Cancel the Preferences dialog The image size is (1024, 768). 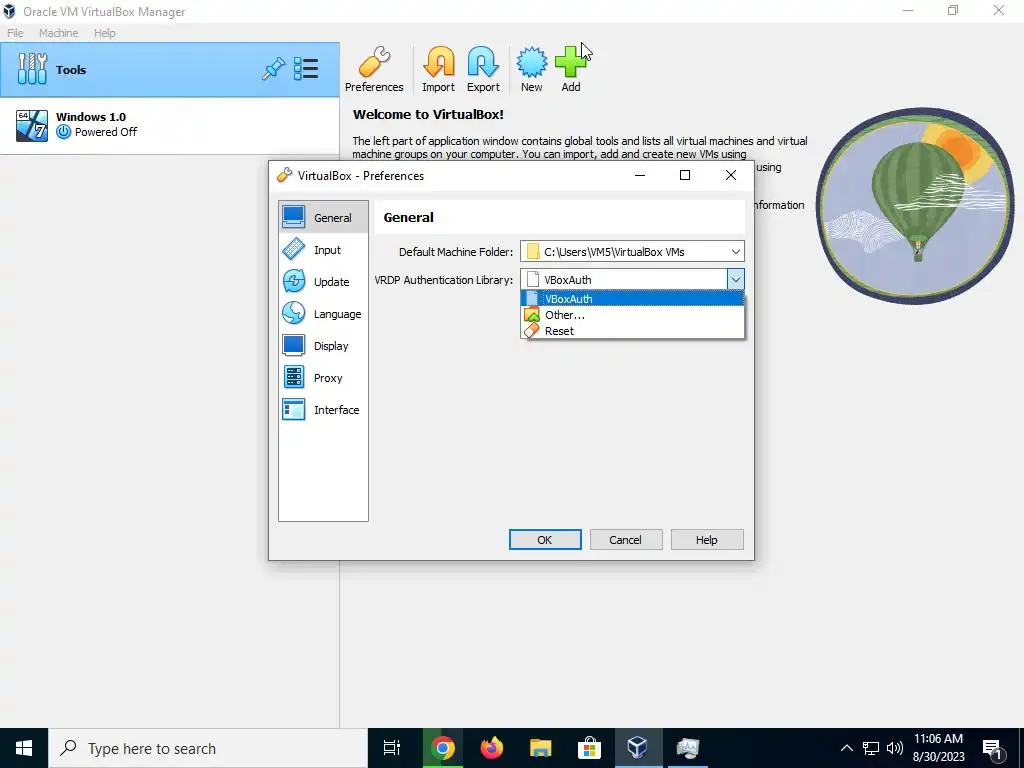(626, 539)
